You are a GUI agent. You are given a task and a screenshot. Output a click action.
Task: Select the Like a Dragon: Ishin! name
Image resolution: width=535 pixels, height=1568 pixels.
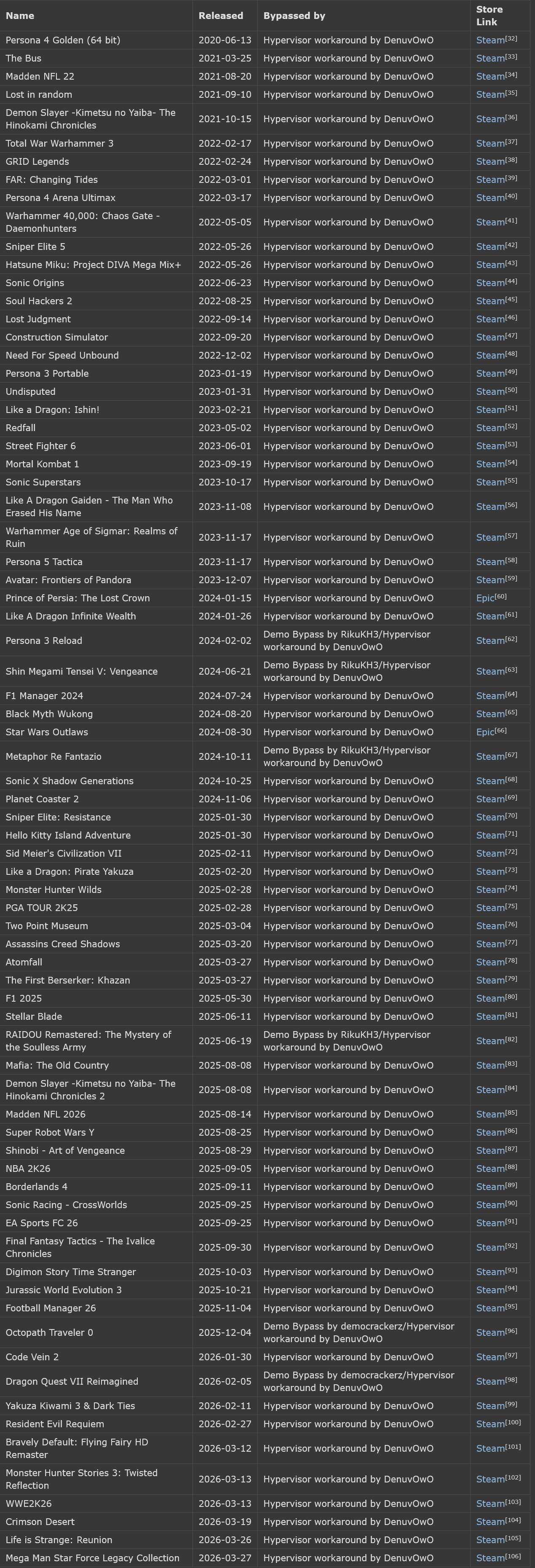click(52, 410)
